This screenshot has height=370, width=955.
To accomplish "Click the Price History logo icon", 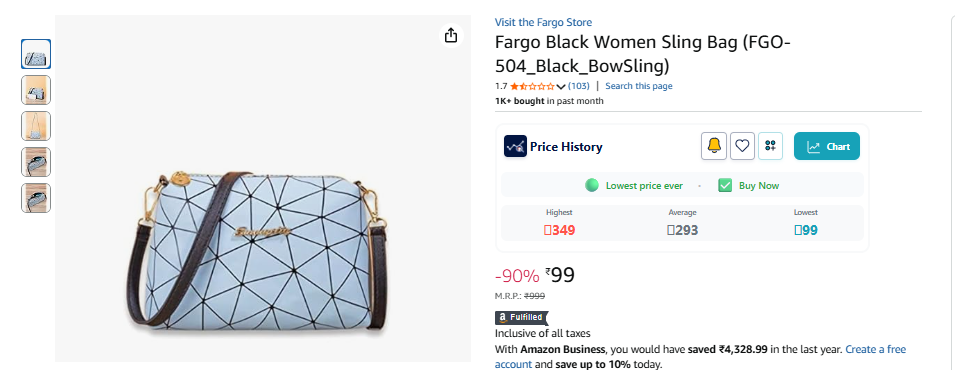I will 515,146.
